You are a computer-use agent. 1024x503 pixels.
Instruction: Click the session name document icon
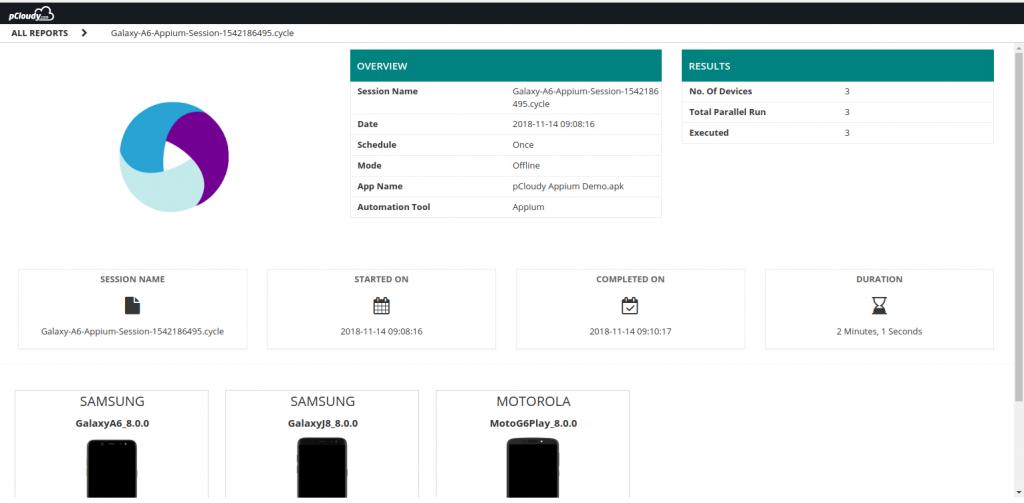click(x=132, y=306)
